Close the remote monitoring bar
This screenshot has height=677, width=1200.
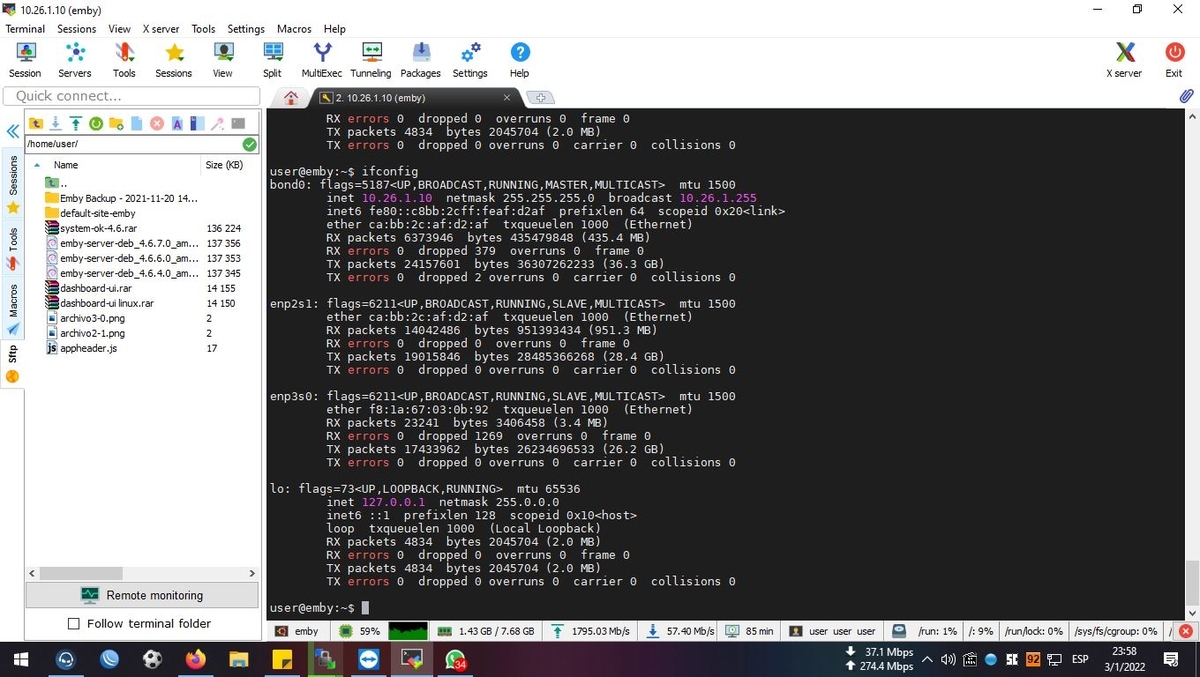coord(1186,631)
